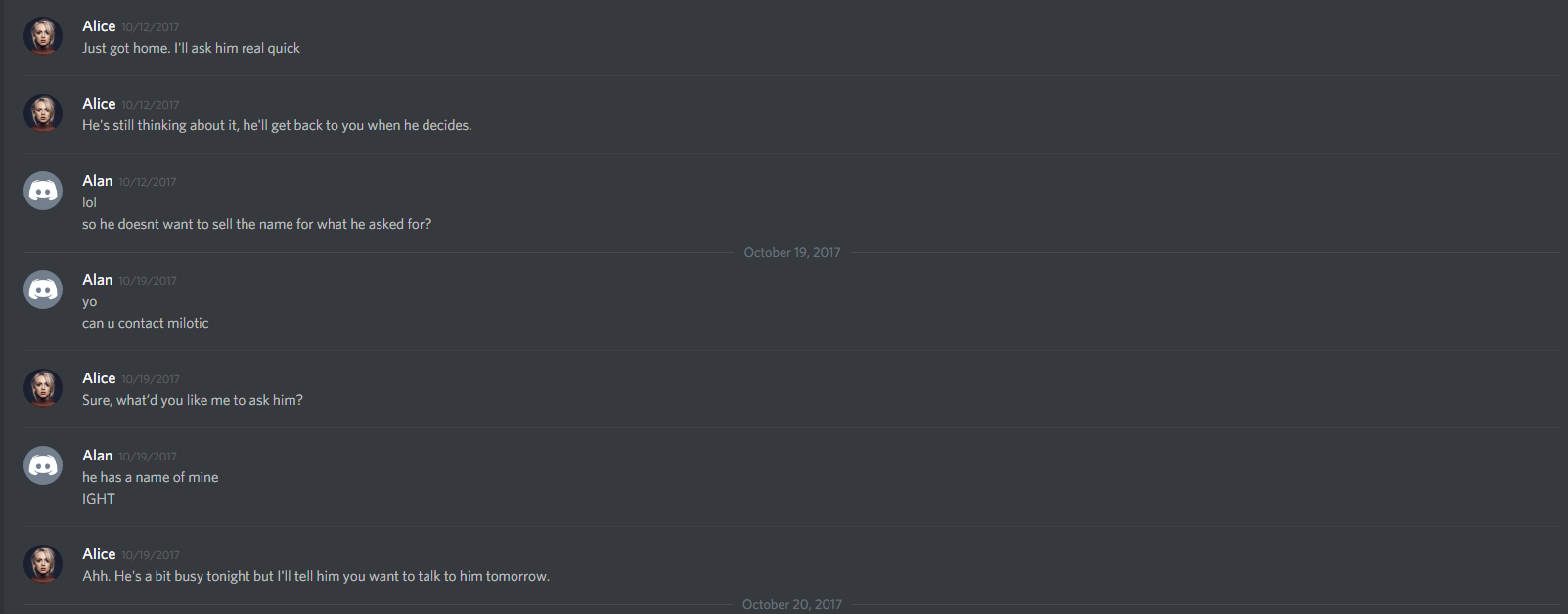Click the Alan username above 'he has a name of mine'
Viewport: 1568px width, 614px height.
click(98, 456)
